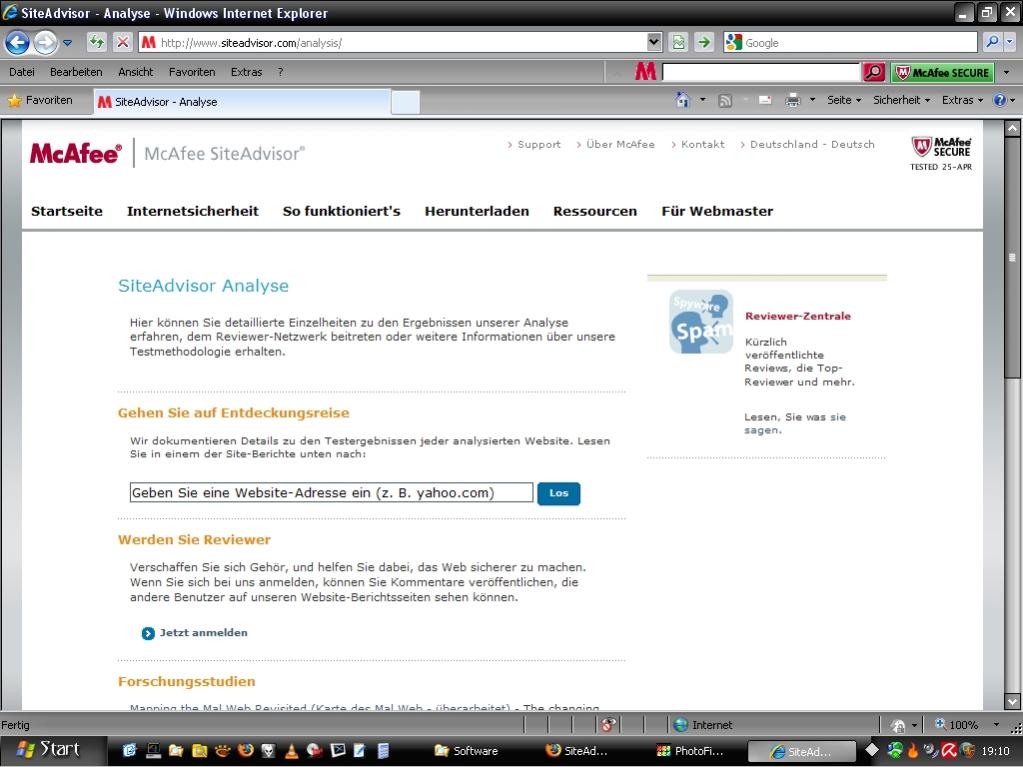Viewport: 1023px width, 767px height.
Task: Open McAfee toolbar options dropdown arrow
Action: [1006, 72]
